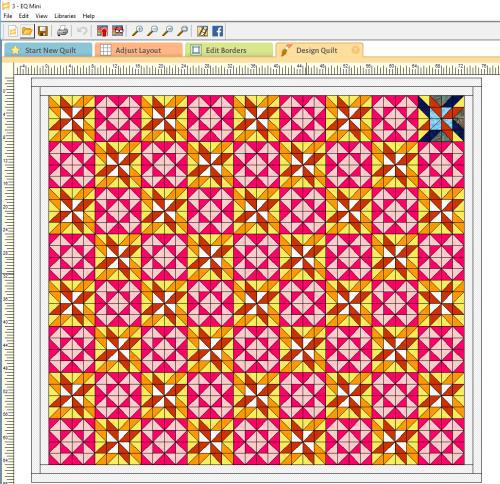Open the View menu
The width and height of the screenshot is (500, 484).
click(41, 16)
